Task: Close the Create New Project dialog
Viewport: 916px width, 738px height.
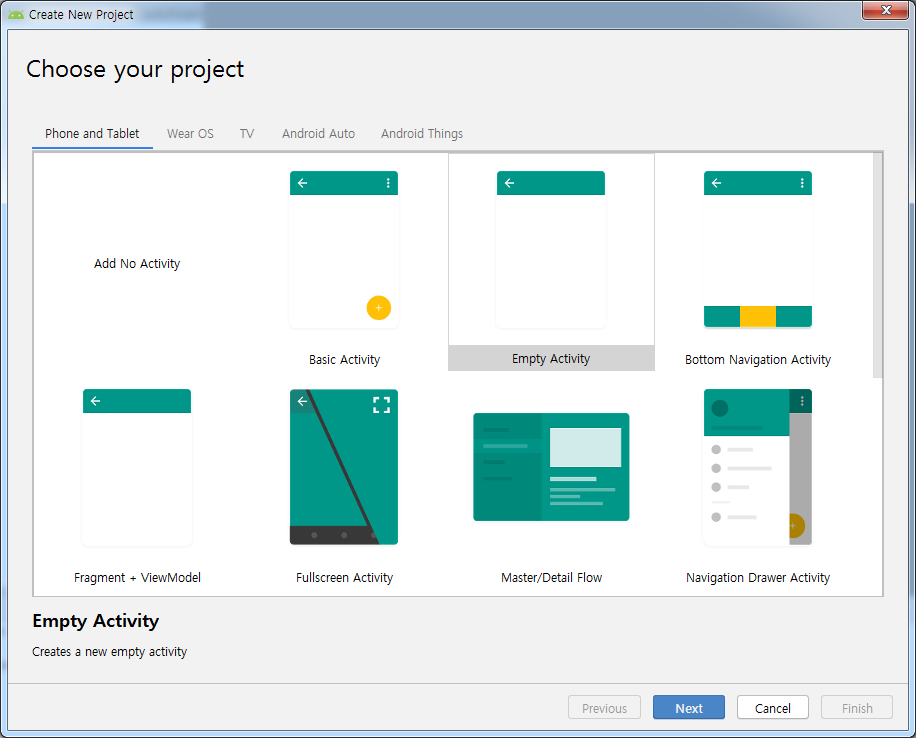Action: pos(886,10)
